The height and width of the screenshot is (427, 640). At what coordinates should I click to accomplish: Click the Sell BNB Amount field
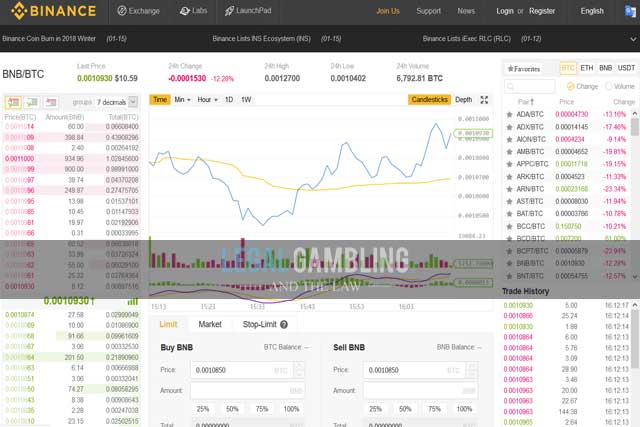pos(420,391)
